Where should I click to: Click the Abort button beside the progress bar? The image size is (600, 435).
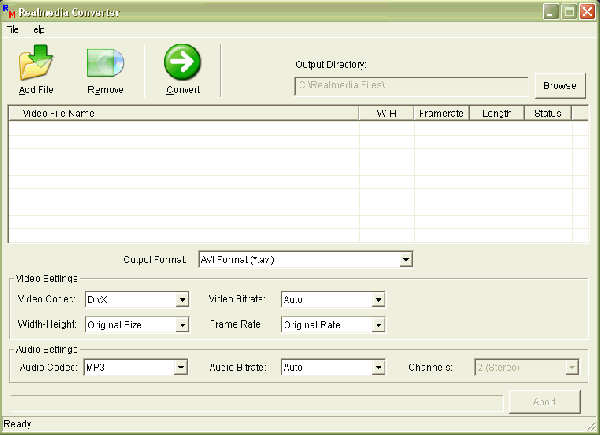[x=545, y=402]
